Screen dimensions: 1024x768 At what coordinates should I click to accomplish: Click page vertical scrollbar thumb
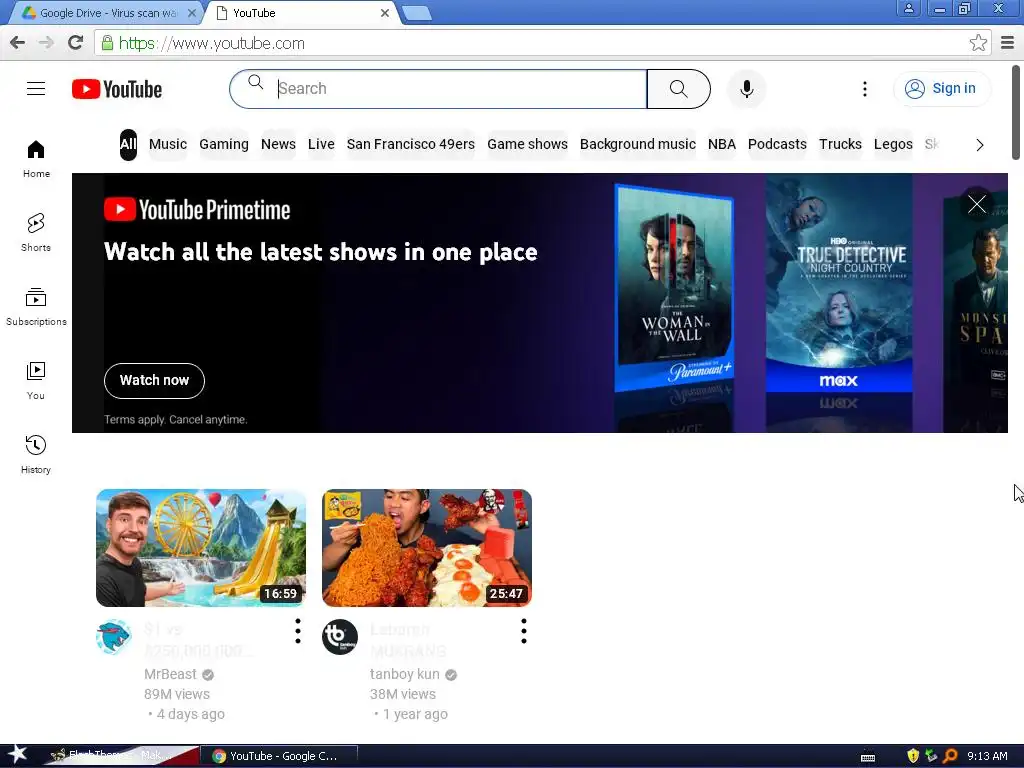1016,112
